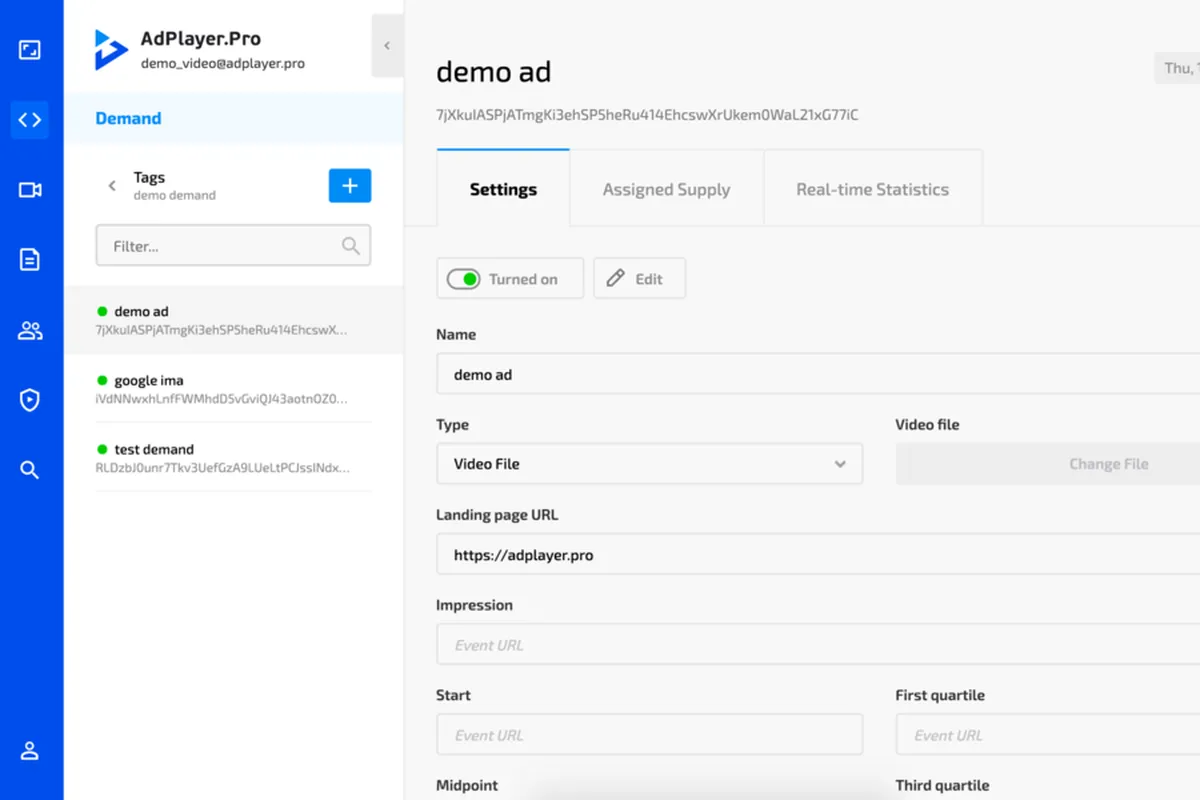Click the demo ad tag ID string
This screenshot has height=800, width=1200.
tap(647, 115)
